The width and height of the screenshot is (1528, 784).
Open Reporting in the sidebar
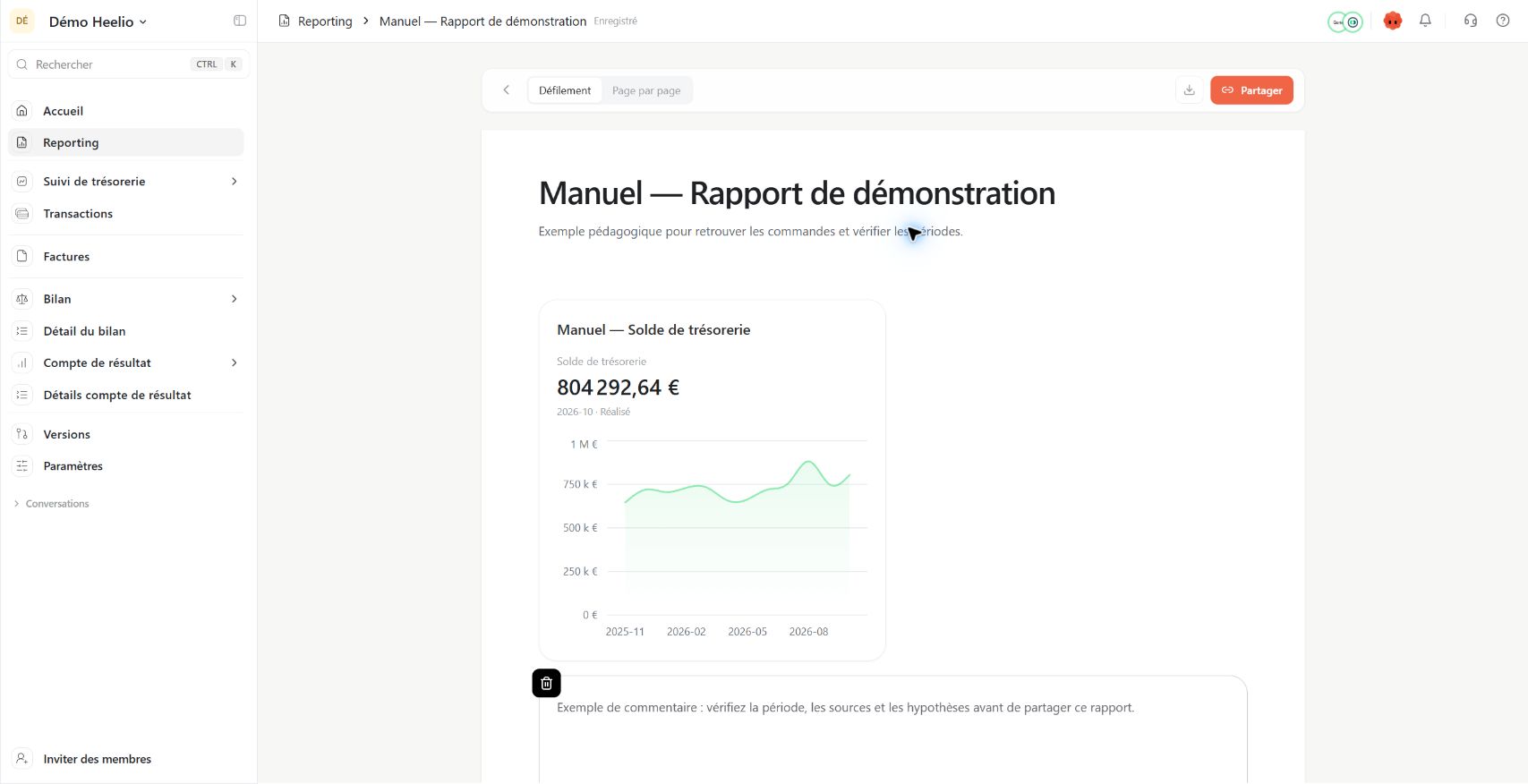pos(125,142)
